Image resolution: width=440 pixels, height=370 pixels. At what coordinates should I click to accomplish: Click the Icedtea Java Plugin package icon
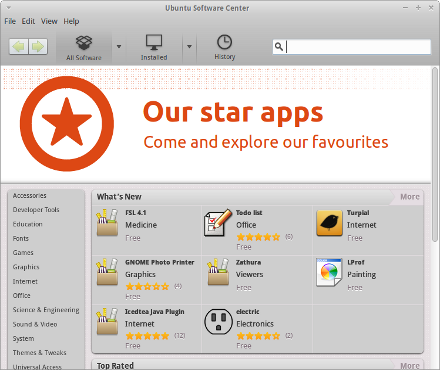coord(107,321)
